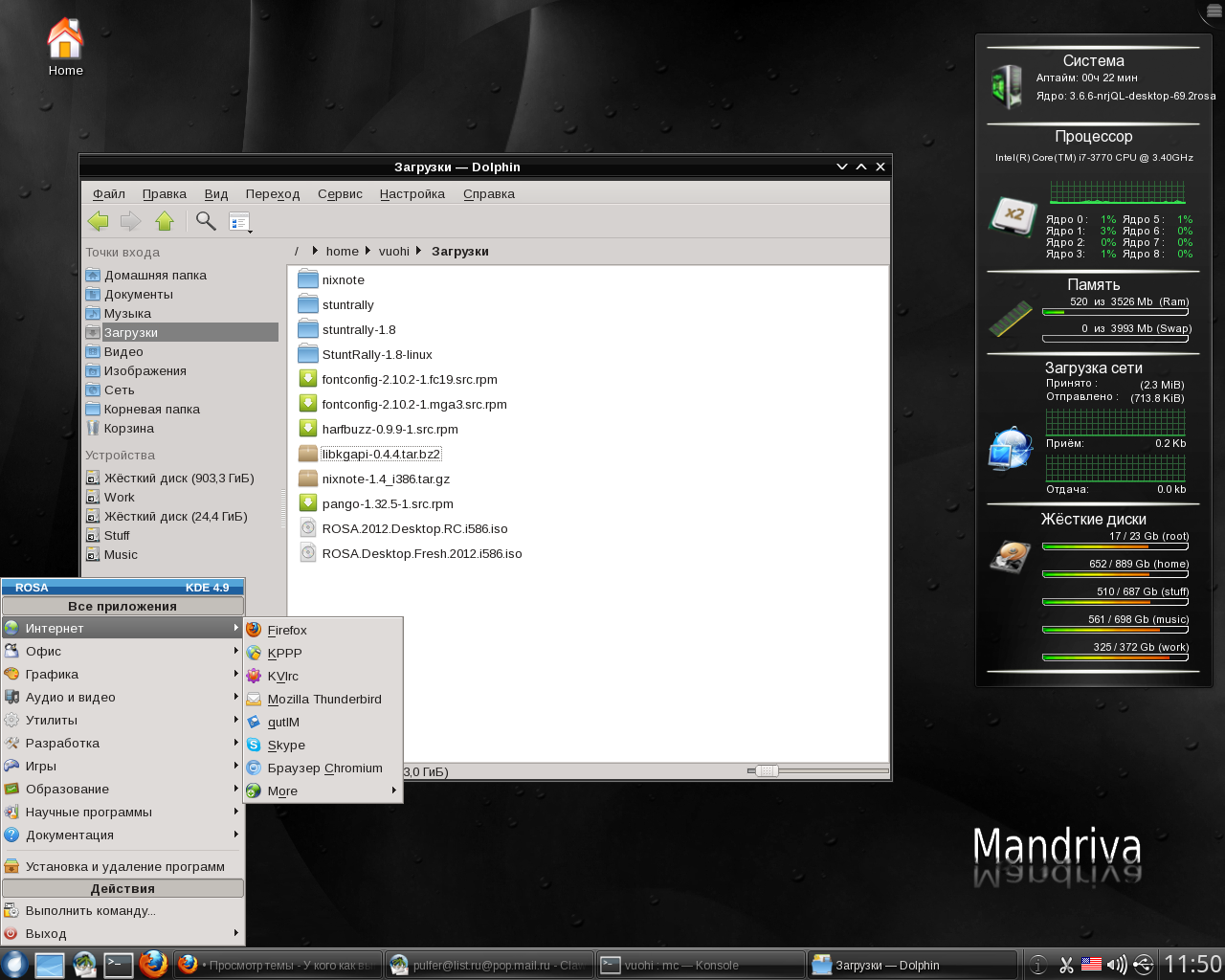Click the Firefox icon in the taskbar
The height and width of the screenshot is (980, 1225).
153,964
